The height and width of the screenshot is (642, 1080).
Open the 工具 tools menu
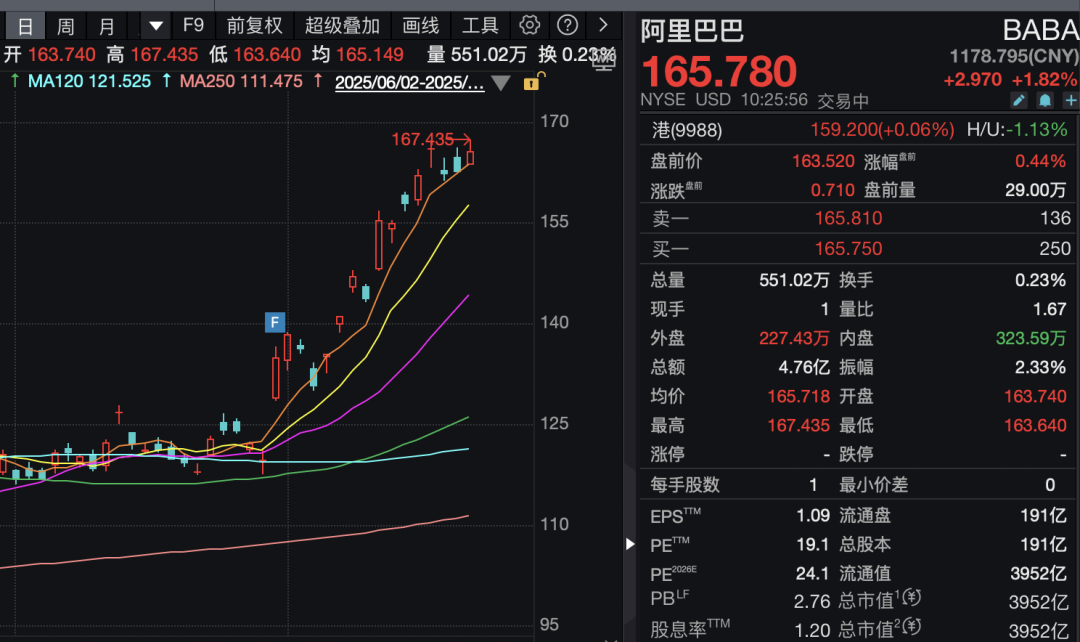tap(480, 26)
